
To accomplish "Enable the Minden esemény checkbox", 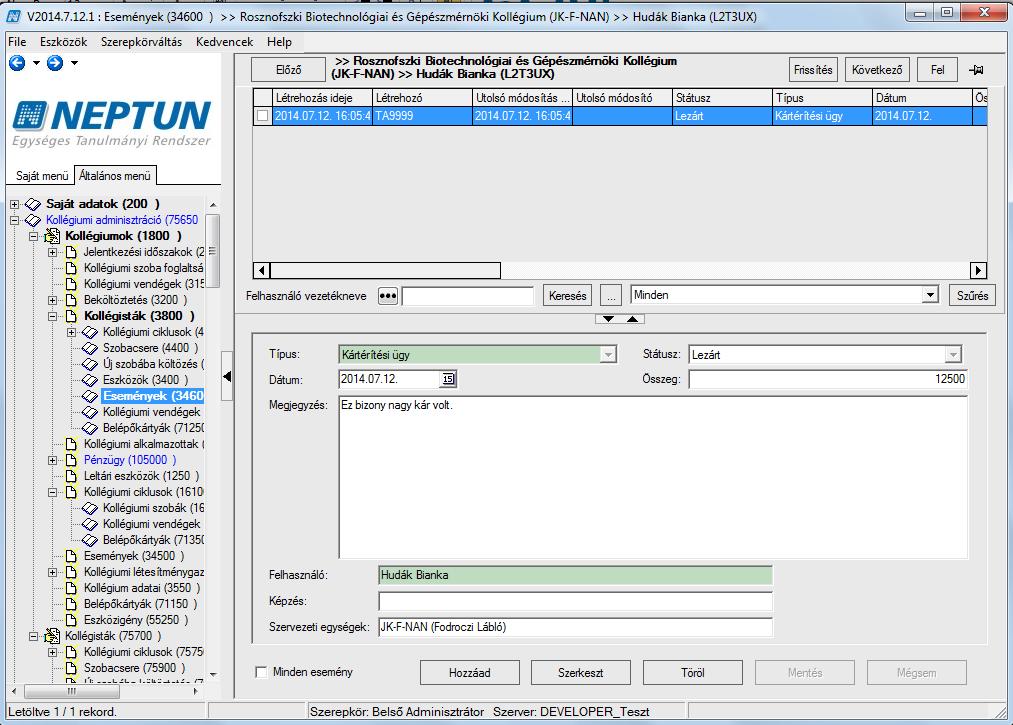I will tap(262, 672).
